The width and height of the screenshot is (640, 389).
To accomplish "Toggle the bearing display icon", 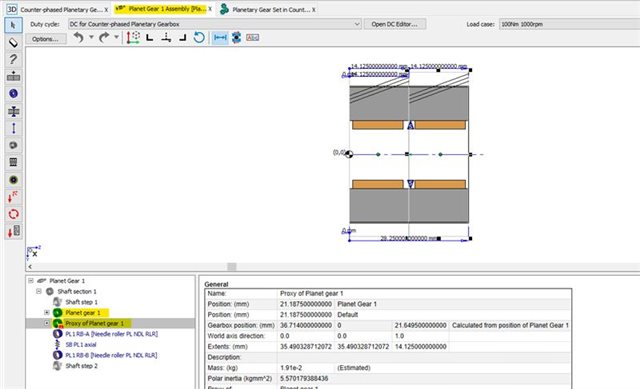I will [x=236, y=38].
